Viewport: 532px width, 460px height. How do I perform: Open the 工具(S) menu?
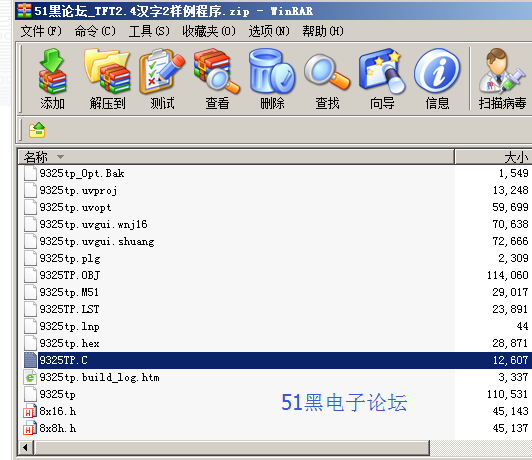coord(149,31)
